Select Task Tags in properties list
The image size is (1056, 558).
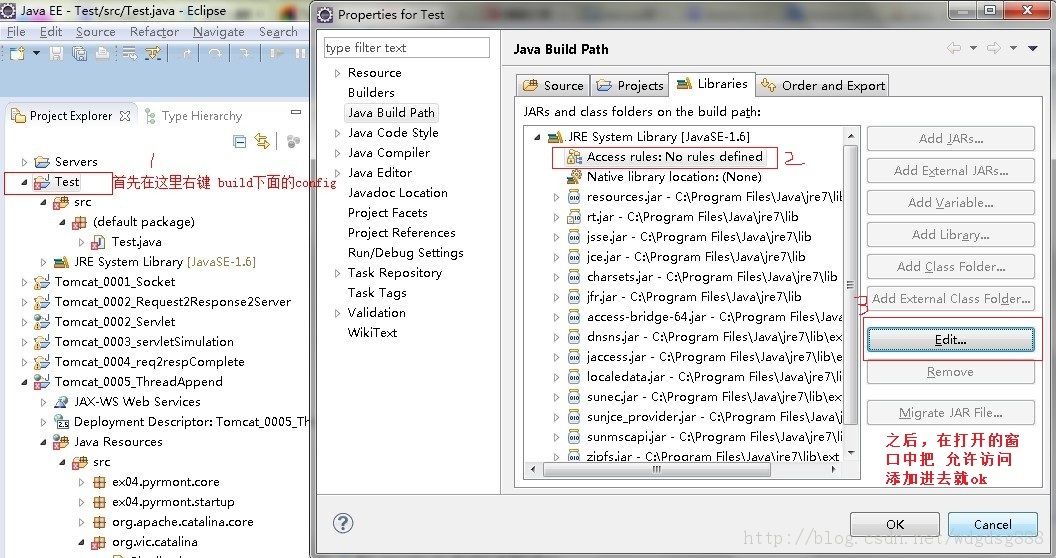click(377, 293)
